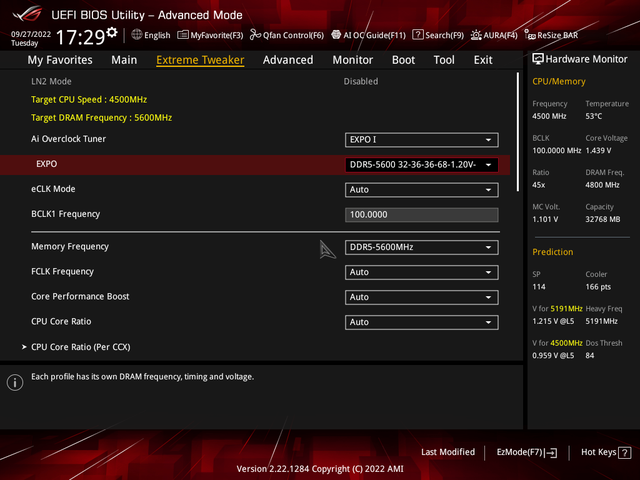Switch to My Favorites tab
This screenshot has height=480, width=640.
point(60,60)
